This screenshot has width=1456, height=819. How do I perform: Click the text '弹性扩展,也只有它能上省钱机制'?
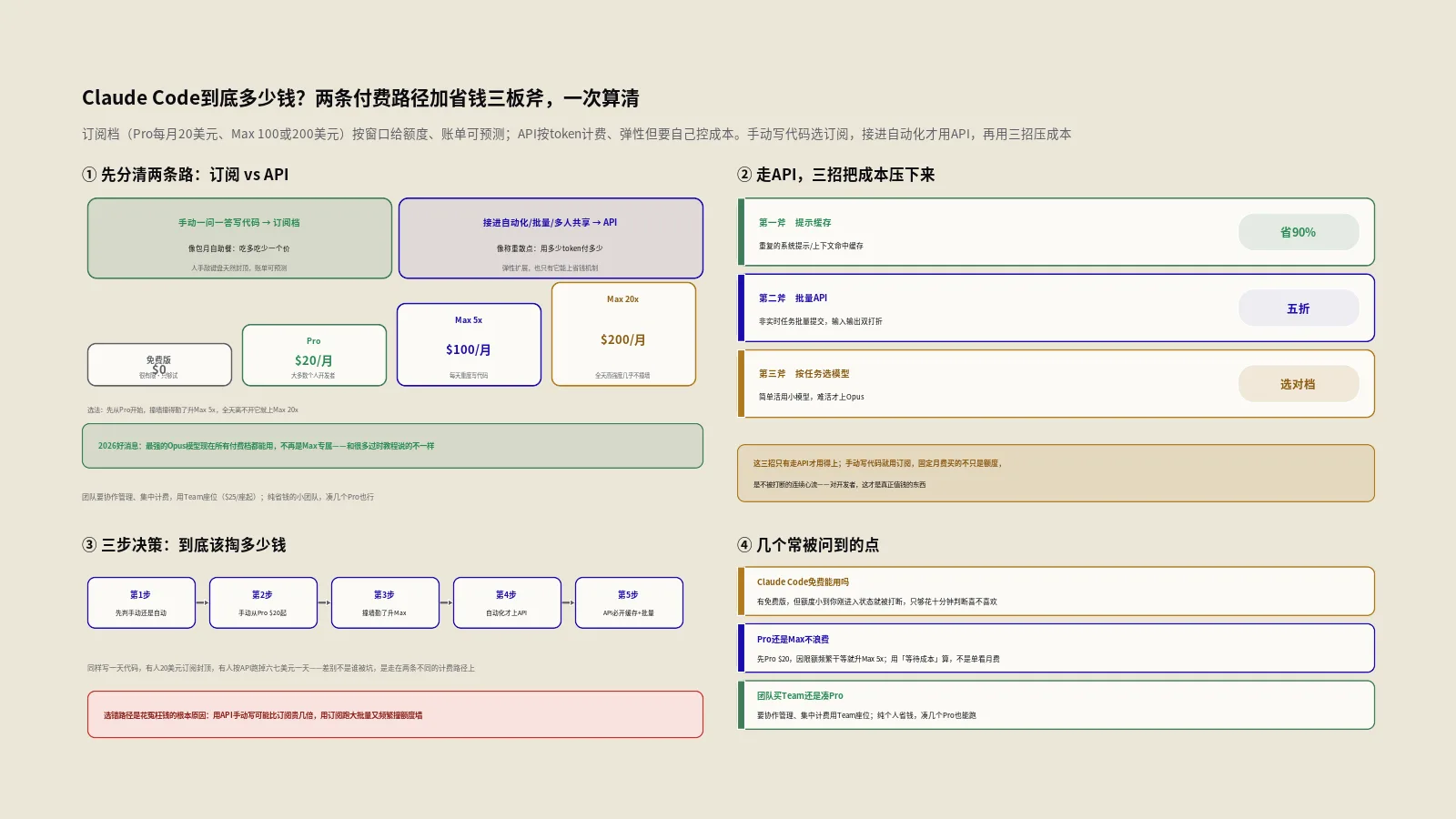pyautogui.click(x=551, y=268)
